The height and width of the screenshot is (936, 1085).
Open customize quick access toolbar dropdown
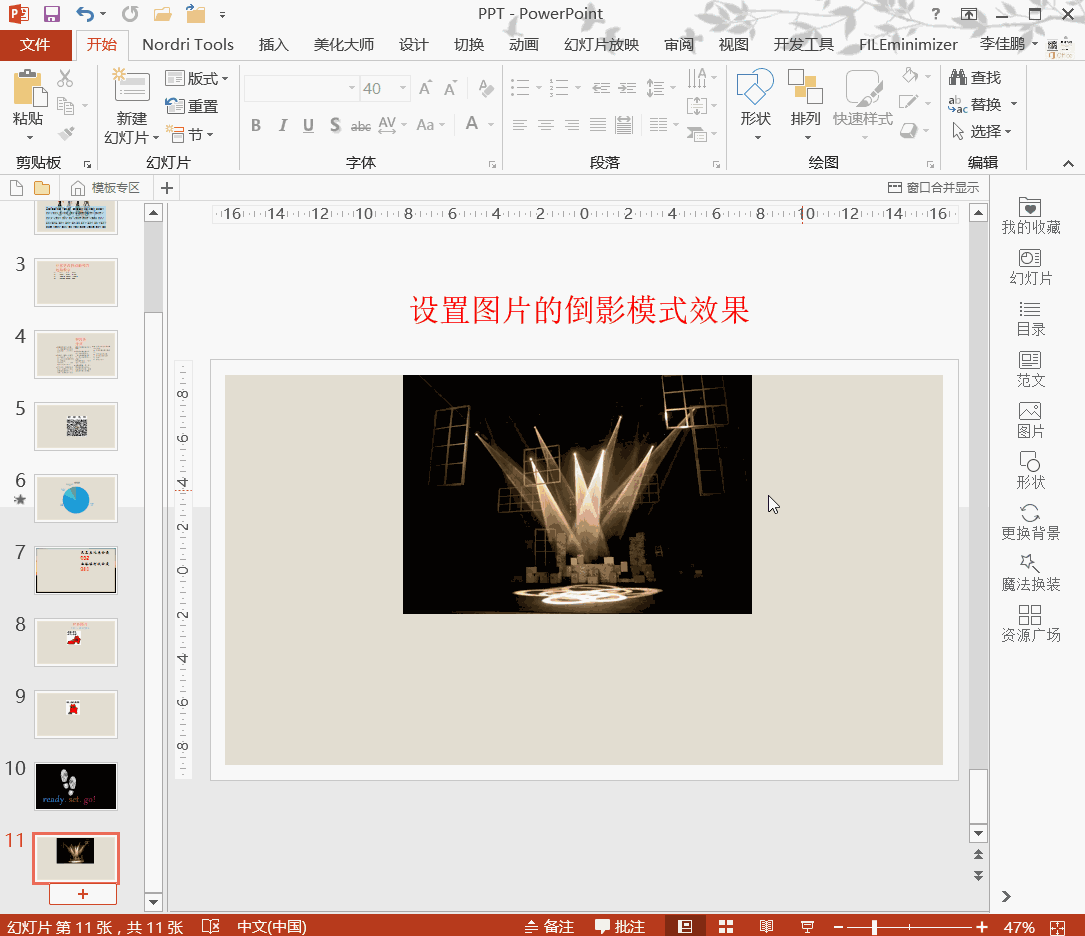pyautogui.click(x=222, y=15)
